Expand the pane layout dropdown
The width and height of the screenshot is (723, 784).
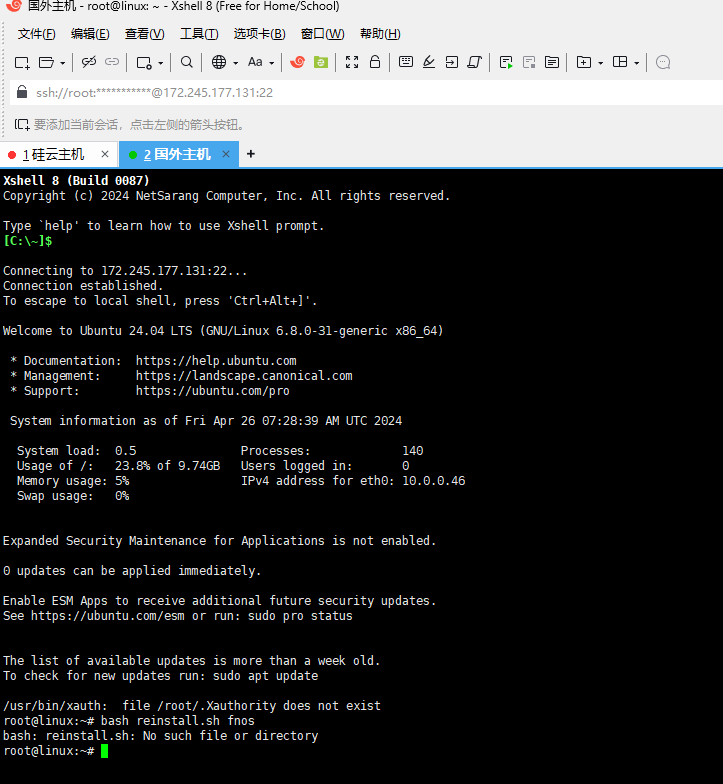(636, 63)
